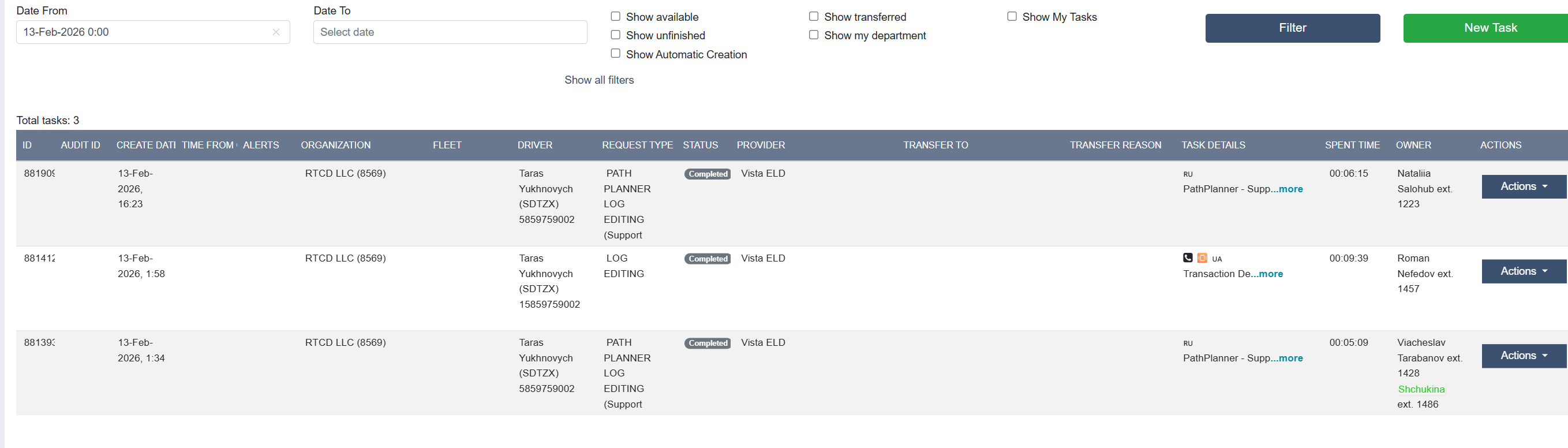Expand Show all filters link
The width and height of the screenshot is (1568, 448).
pos(599,80)
